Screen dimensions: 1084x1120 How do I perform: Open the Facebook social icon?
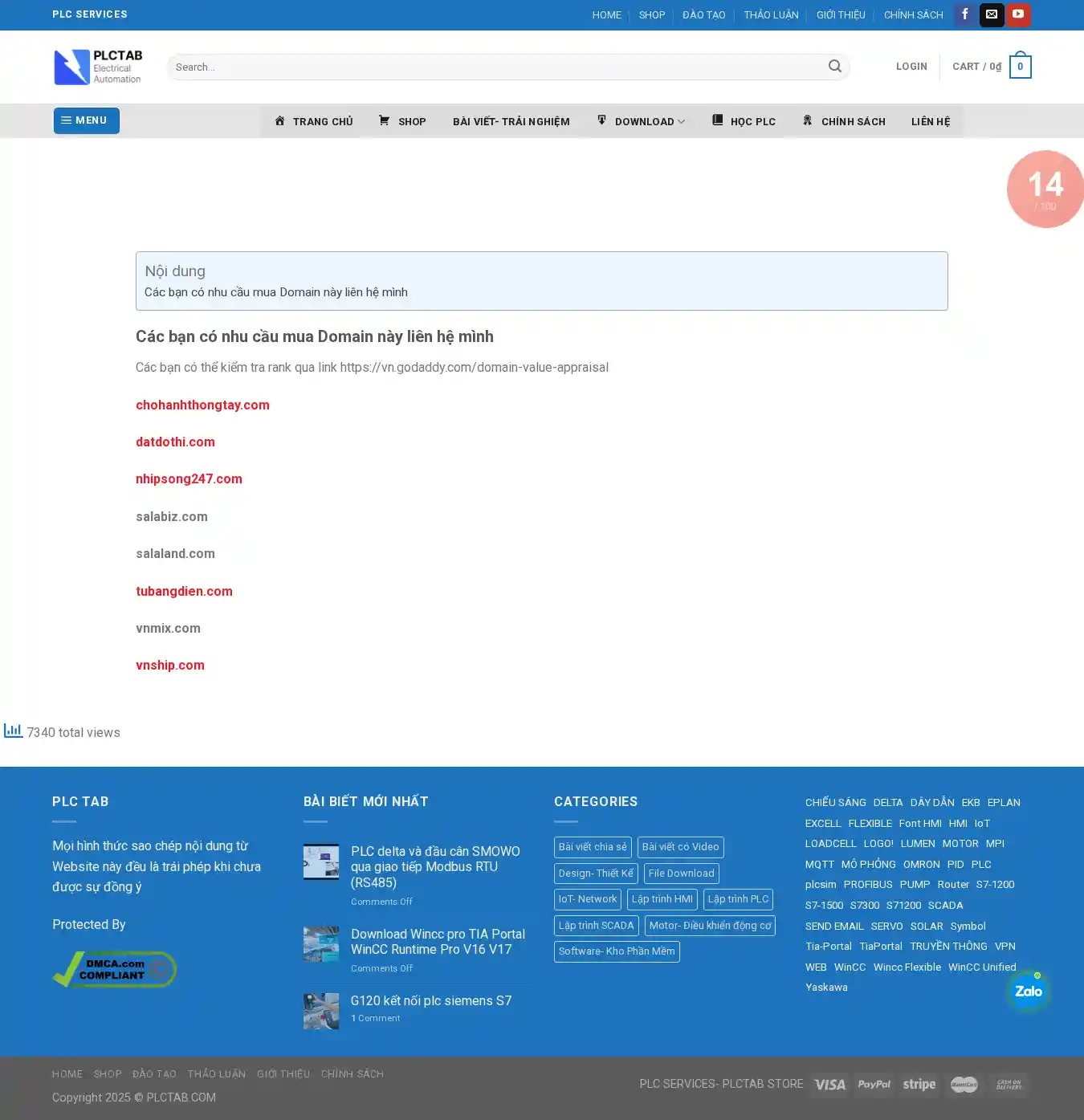pyautogui.click(x=965, y=14)
